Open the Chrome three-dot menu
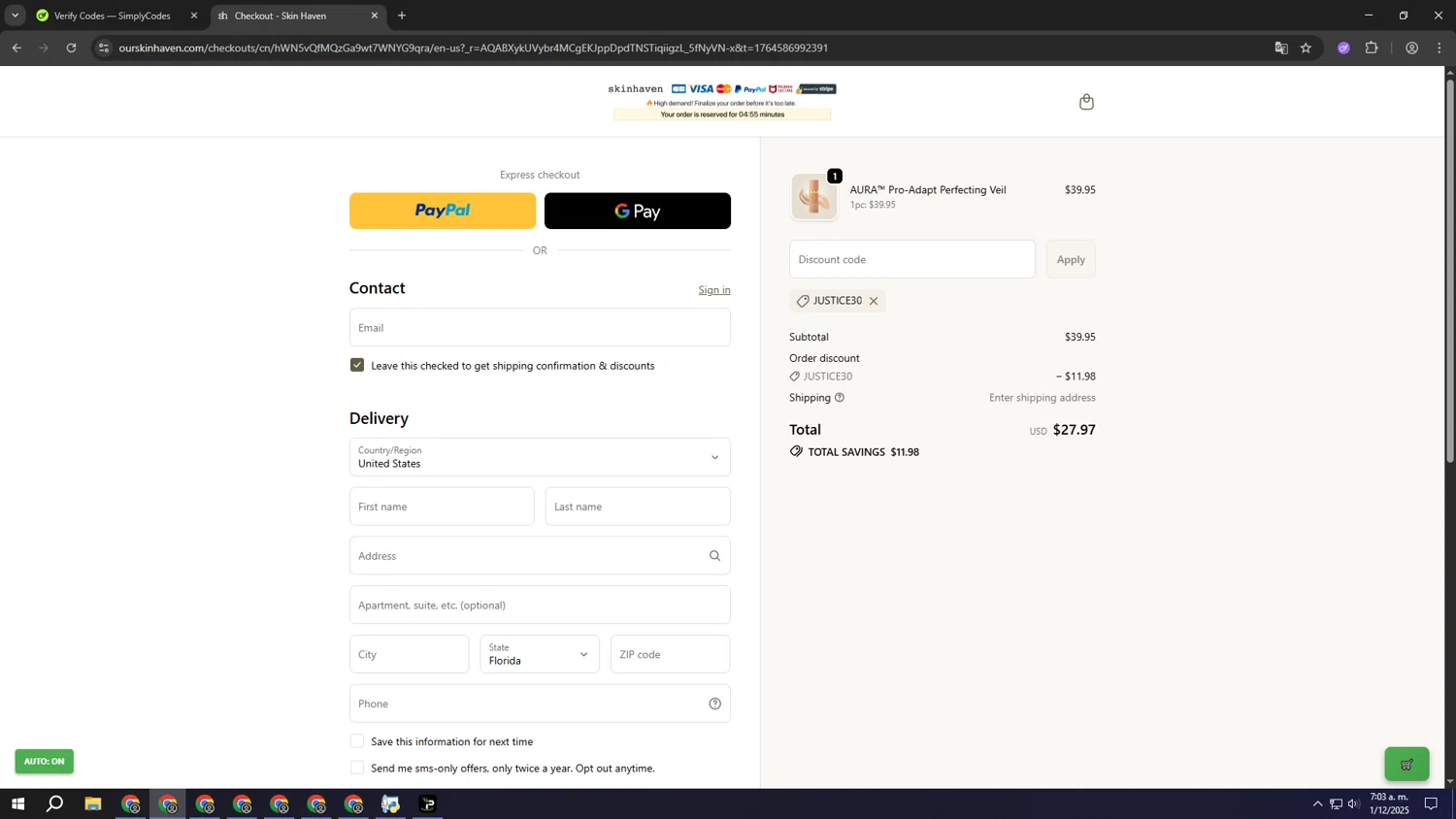This screenshot has width=1456, height=819. click(1439, 48)
